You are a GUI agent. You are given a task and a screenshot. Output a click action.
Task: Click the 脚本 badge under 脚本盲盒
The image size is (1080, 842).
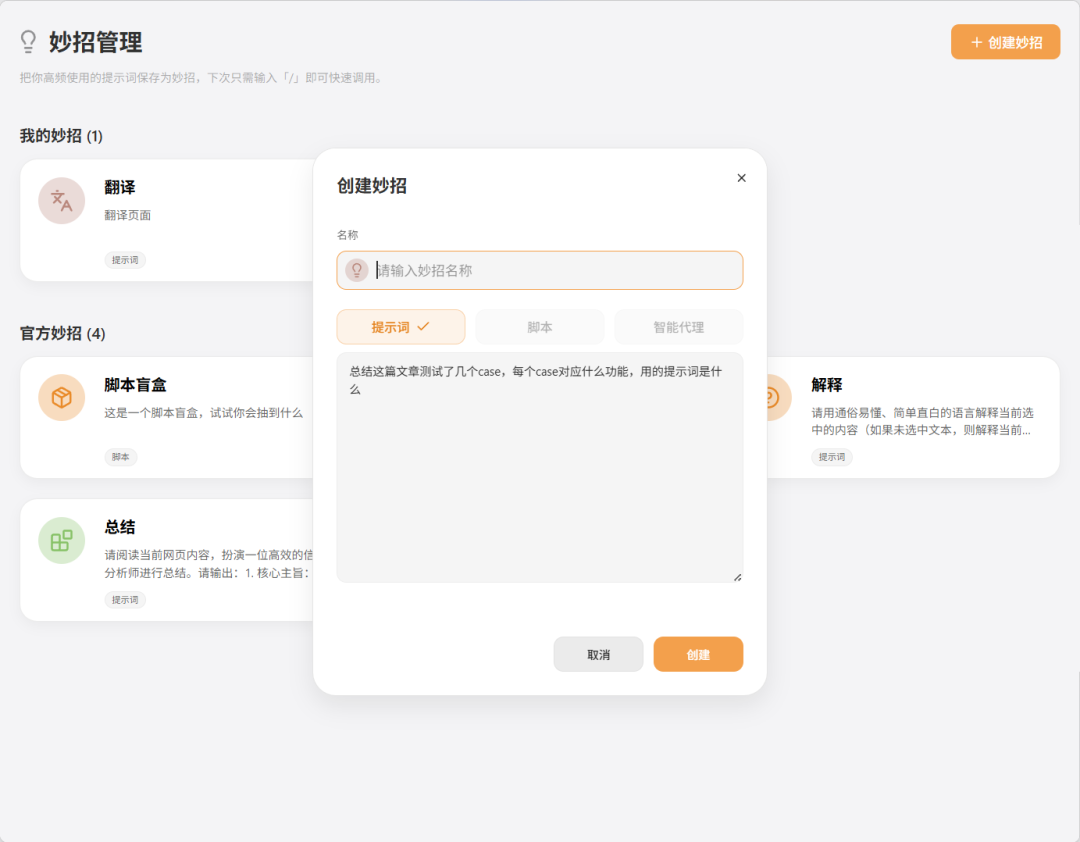pyautogui.click(x=121, y=457)
